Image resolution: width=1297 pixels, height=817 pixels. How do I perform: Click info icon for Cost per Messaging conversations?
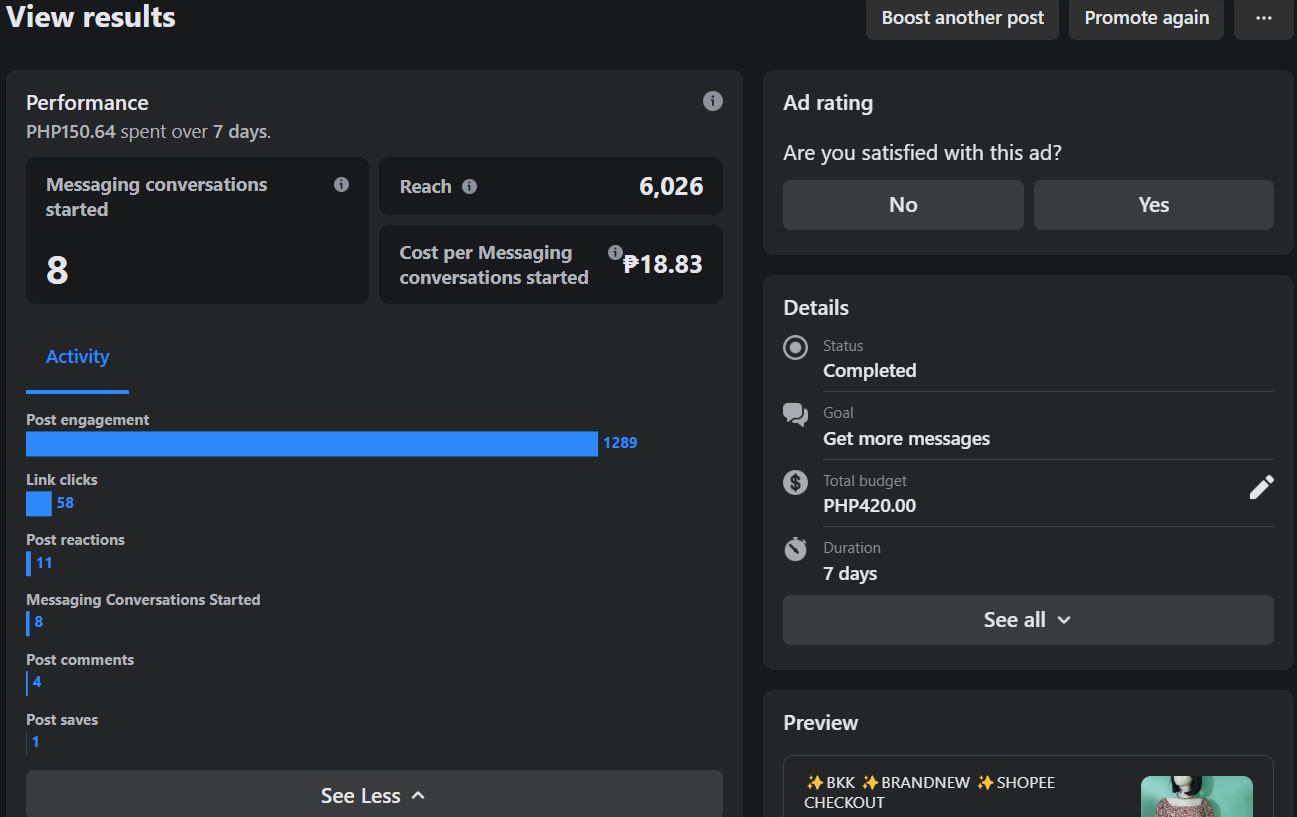[615, 253]
